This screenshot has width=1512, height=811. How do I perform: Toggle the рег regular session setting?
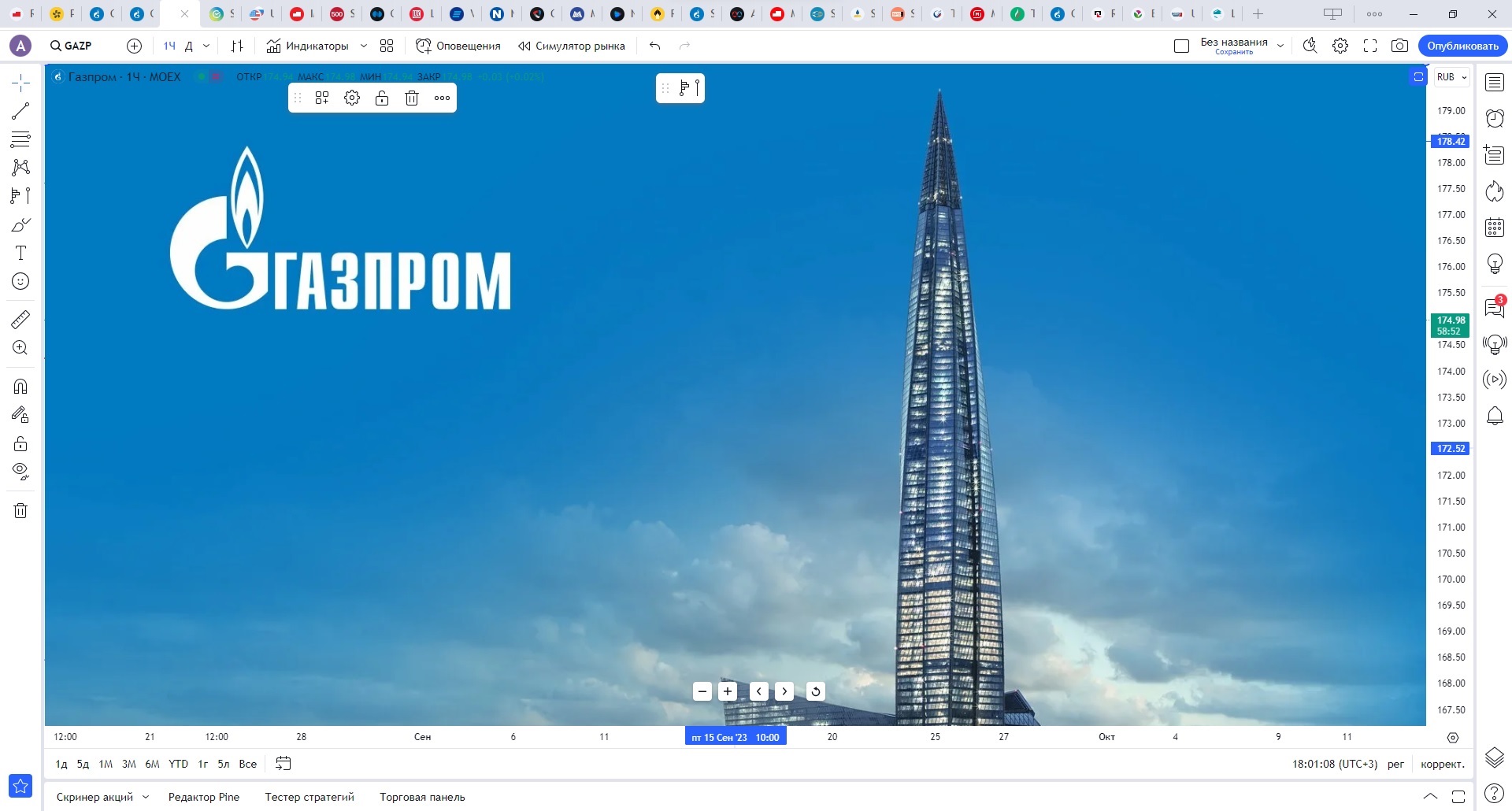[x=1396, y=764]
